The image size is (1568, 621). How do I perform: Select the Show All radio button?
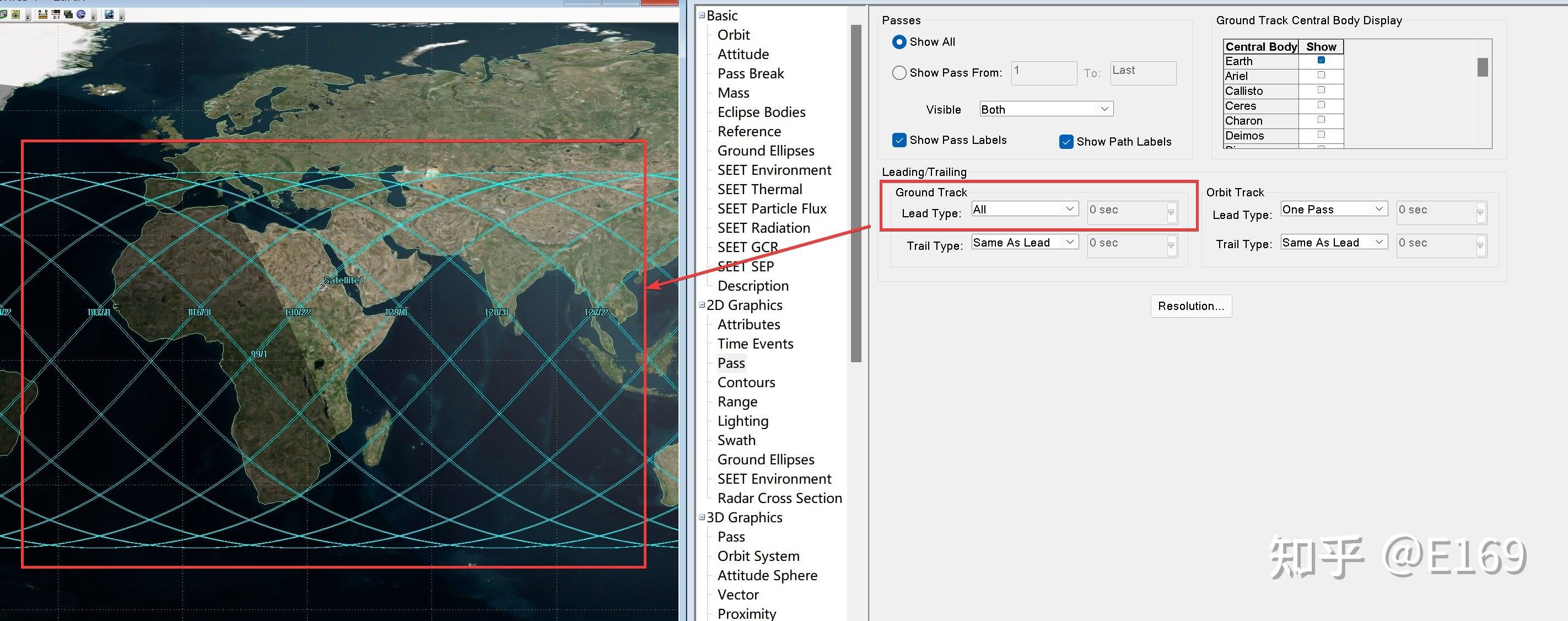[899, 42]
